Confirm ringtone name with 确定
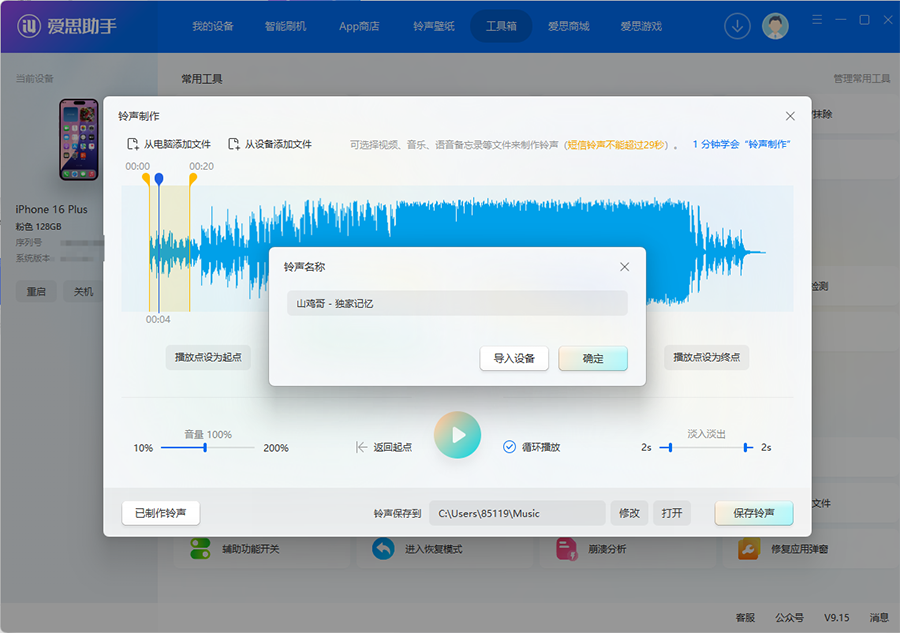 [x=593, y=358]
